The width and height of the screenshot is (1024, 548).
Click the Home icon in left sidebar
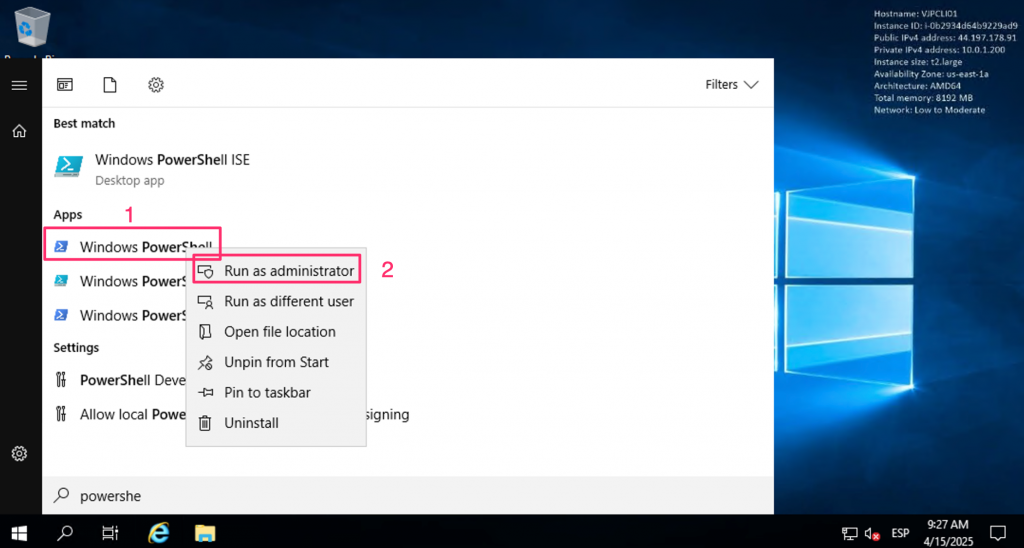(x=19, y=131)
